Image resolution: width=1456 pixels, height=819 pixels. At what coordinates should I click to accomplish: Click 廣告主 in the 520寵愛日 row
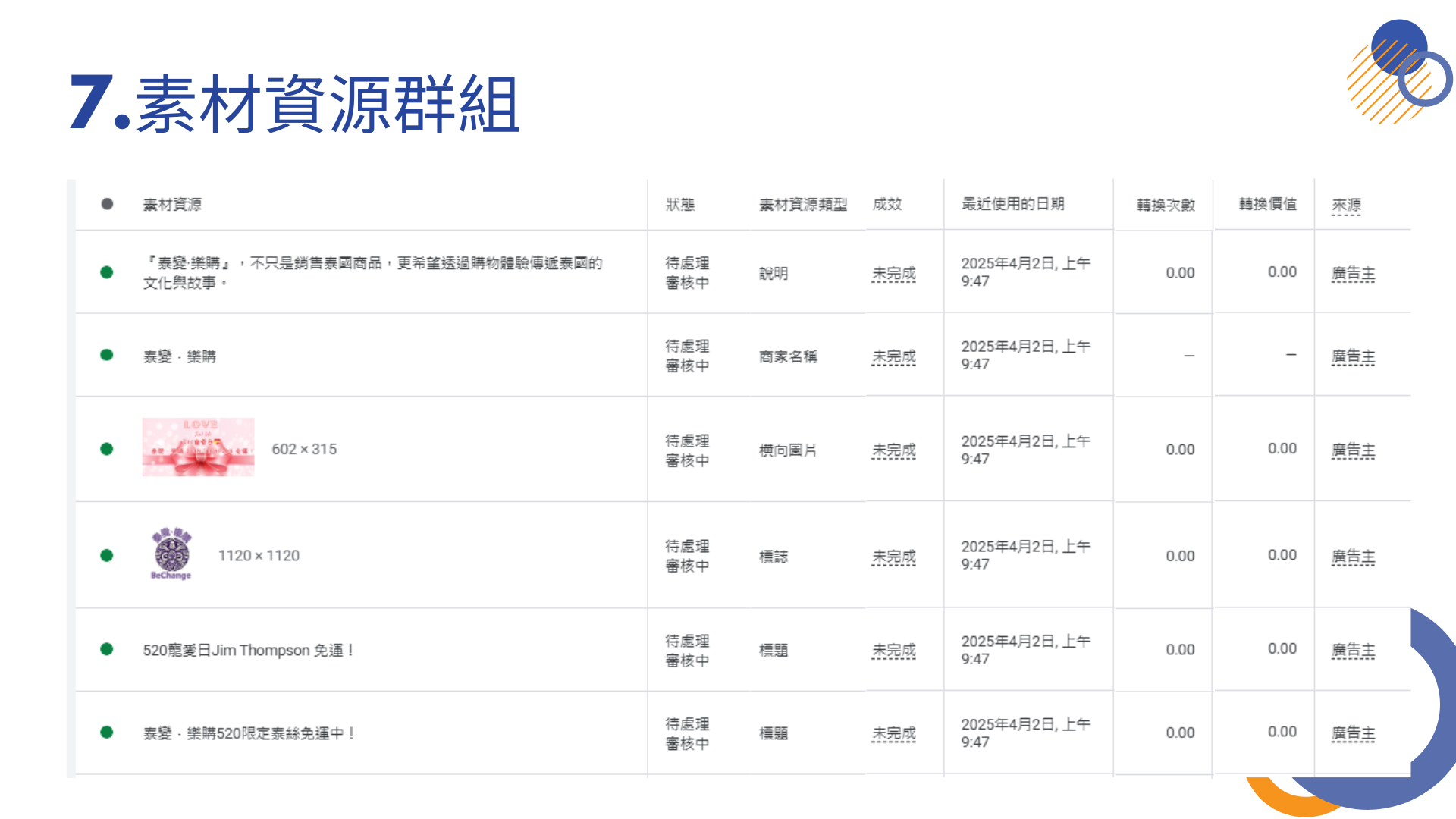[1353, 651]
